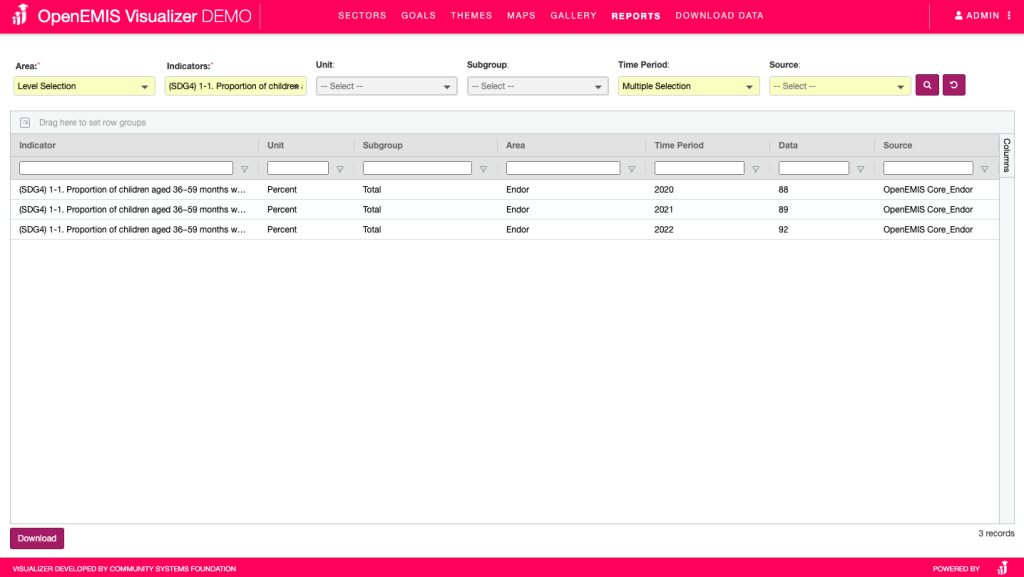Screen dimensions: 1024x577
Task: Open the filter icon for Unit column
Action: (x=340, y=169)
